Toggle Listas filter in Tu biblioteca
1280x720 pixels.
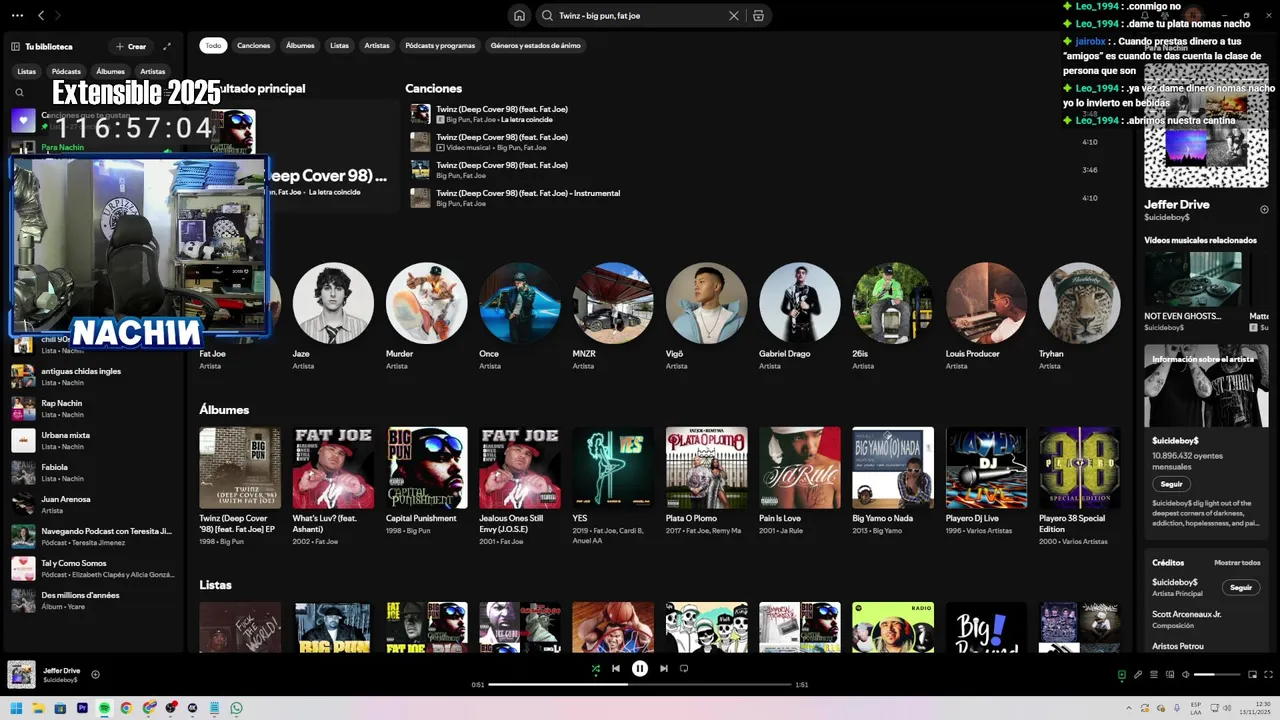point(26,71)
